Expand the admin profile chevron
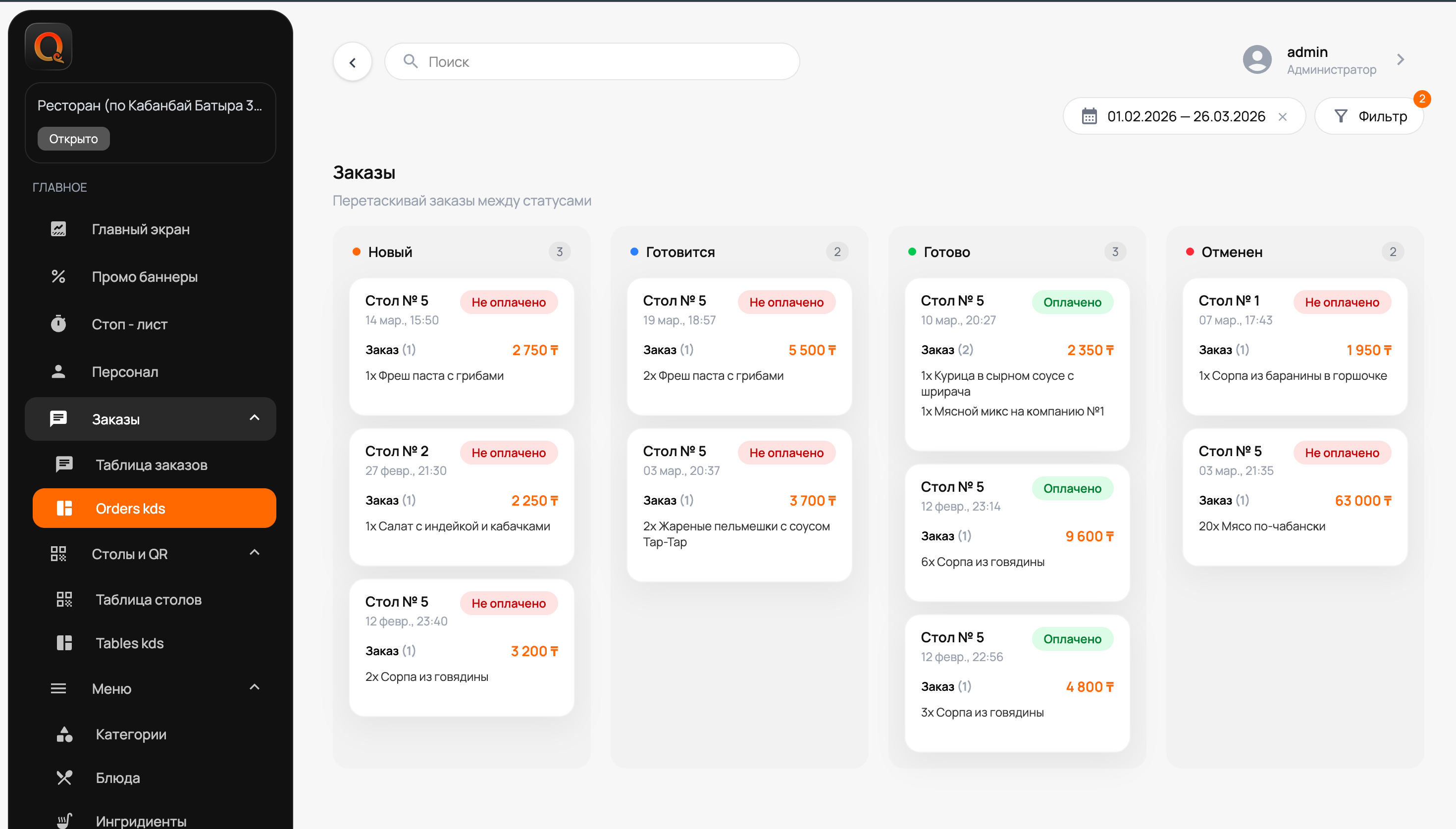 point(1400,60)
